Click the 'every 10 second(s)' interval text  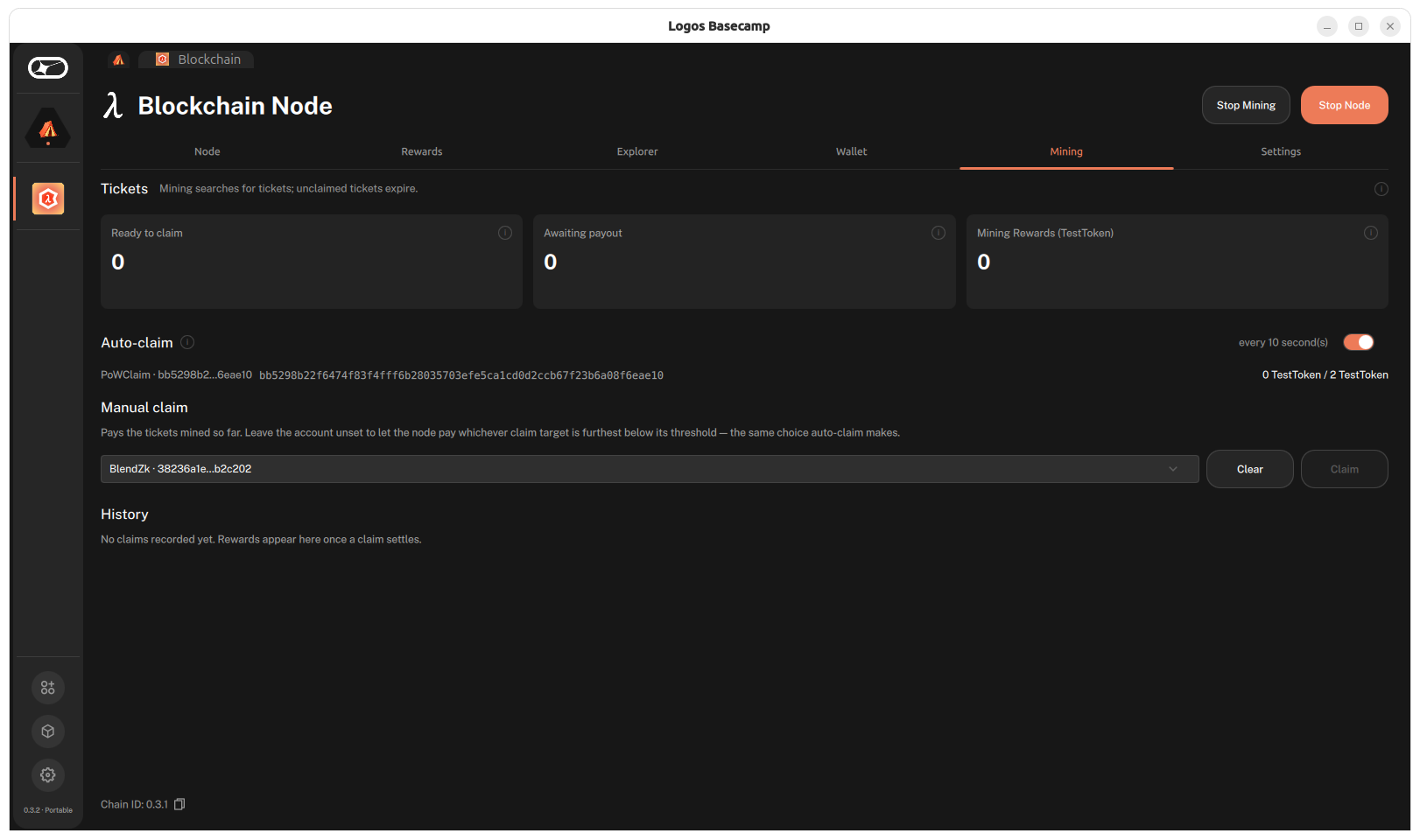click(x=1283, y=342)
